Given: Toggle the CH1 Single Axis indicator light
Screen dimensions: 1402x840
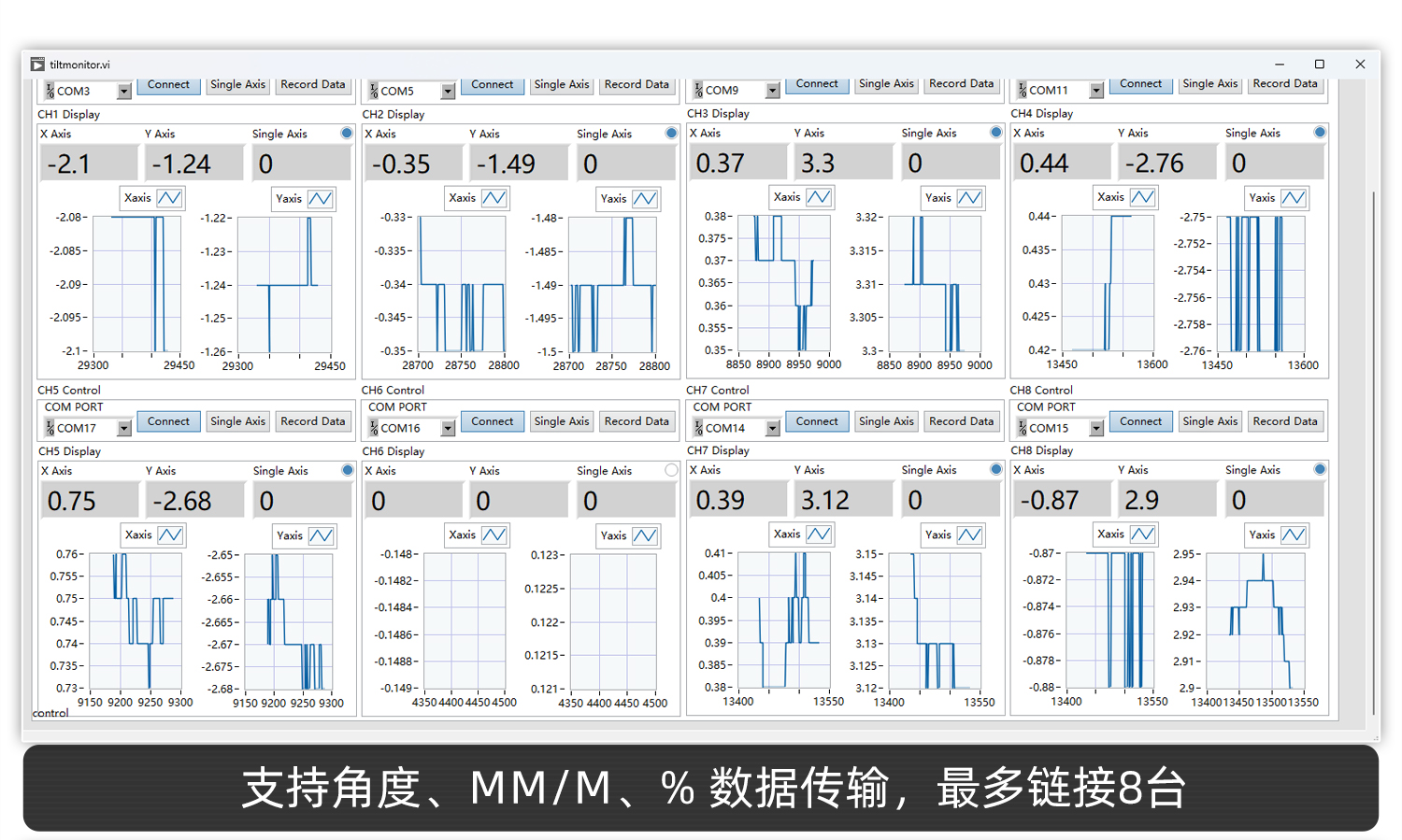Looking at the screenshot, I should [x=347, y=134].
